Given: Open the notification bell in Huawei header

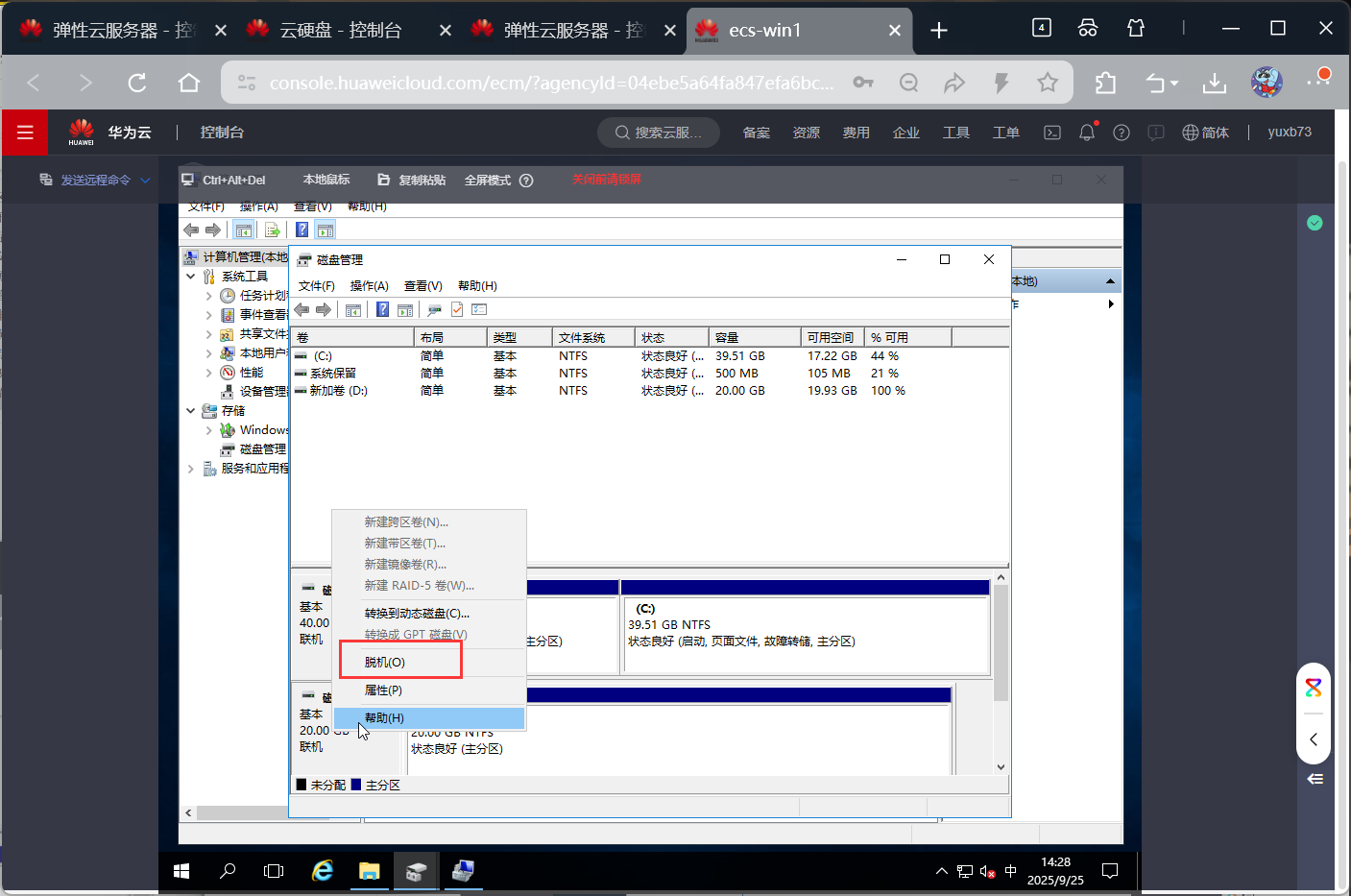Looking at the screenshot, I should pyautogui.click(x=1087, y=133).
